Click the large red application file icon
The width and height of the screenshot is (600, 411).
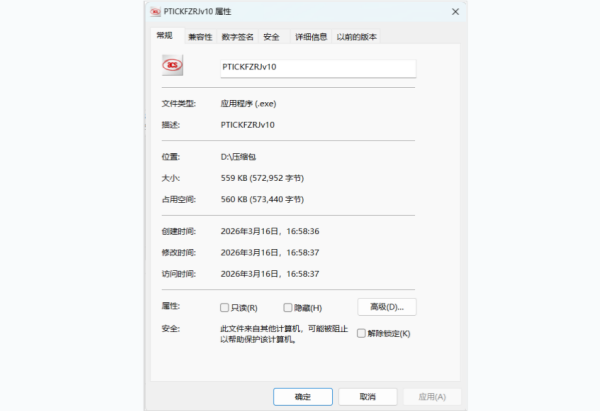click(x=173, y=66)
